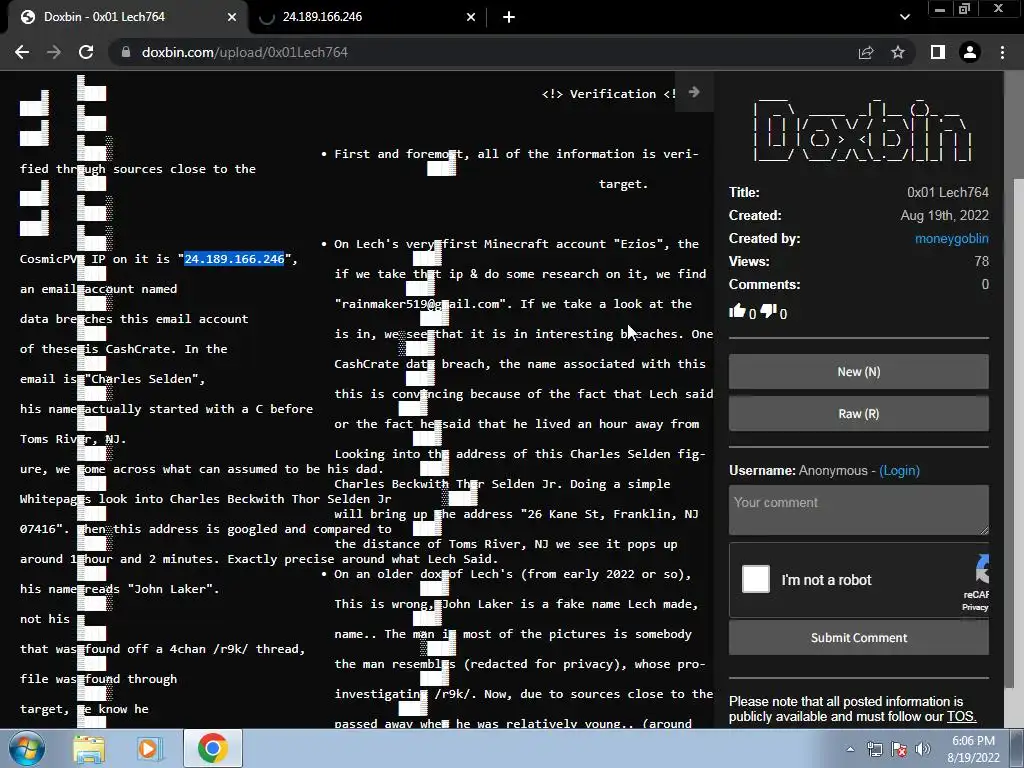Click the Raw (R) button
Image resolution: width=1024 pixels, height=768 pixels.
(859, 413)
